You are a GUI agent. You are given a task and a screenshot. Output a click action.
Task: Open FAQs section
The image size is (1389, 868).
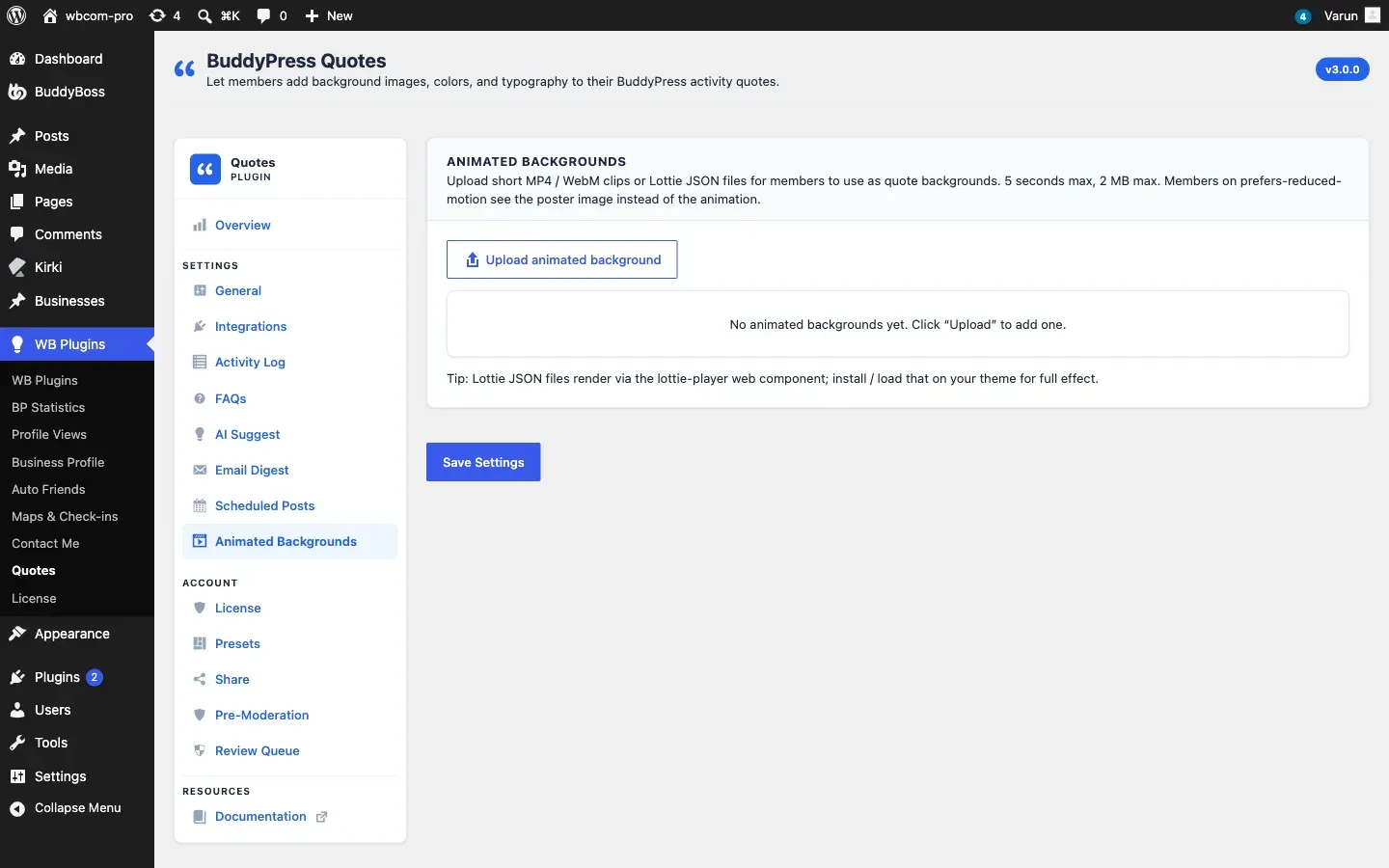click(289, 398)
